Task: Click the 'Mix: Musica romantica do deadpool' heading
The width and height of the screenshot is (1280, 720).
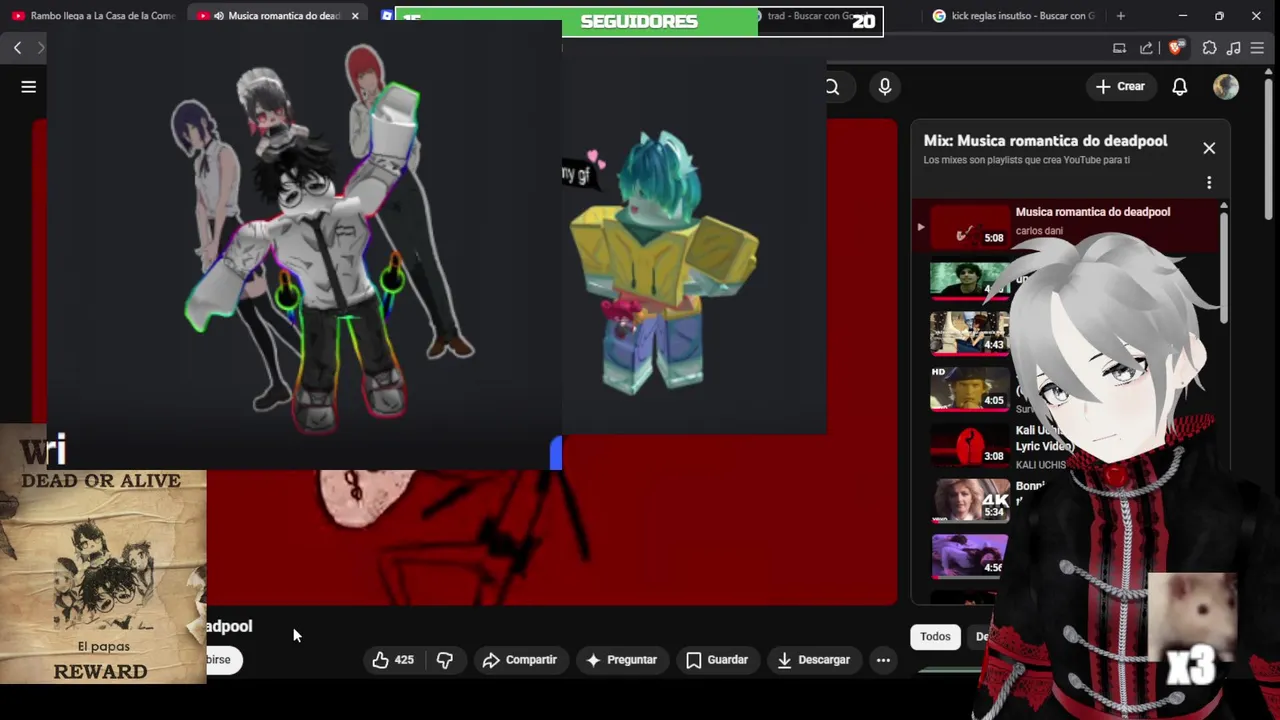Action: 1045,141
